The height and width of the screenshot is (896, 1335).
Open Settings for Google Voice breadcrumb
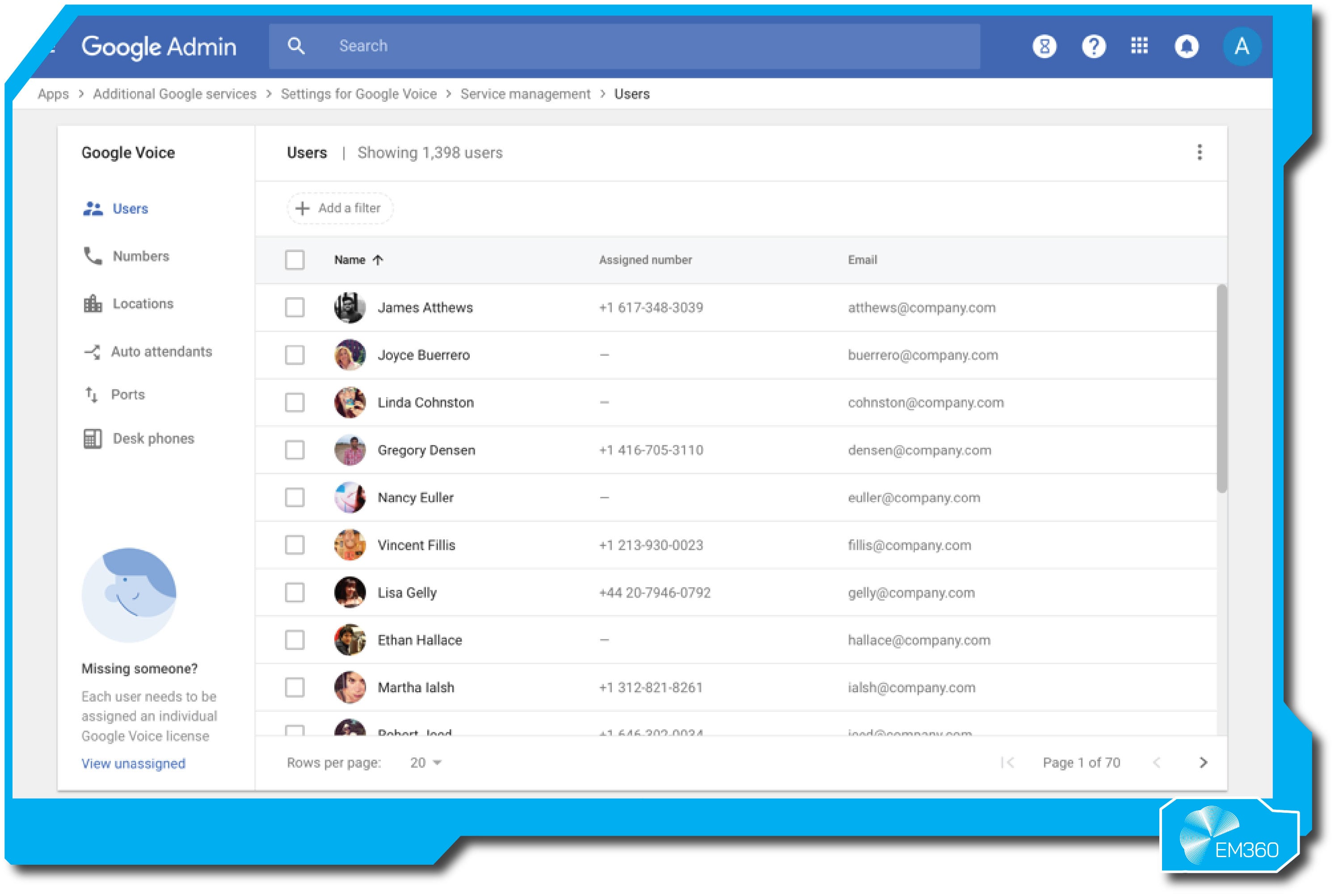point(358,94)
